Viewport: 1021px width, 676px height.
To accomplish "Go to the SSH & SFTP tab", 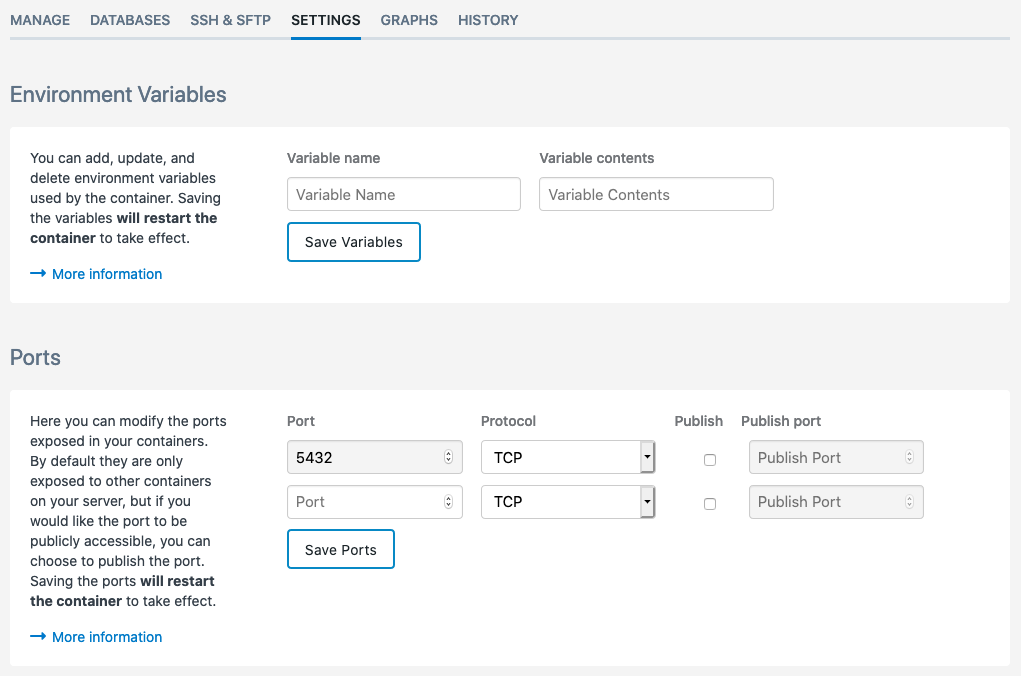I will click(x=230, y=20).
